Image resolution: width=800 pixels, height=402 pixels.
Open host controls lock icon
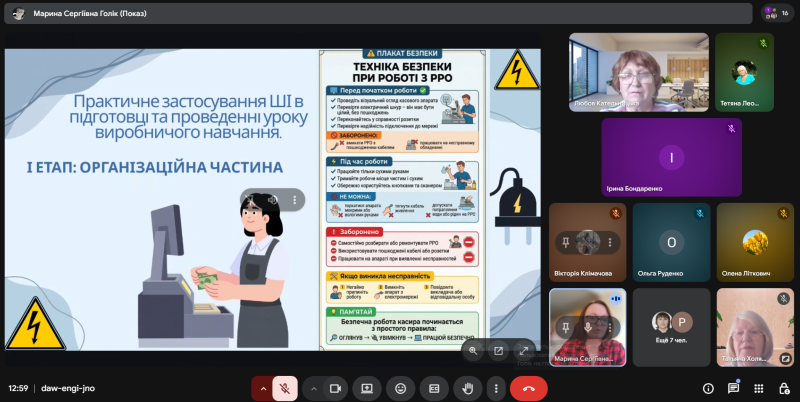point(784,389)
